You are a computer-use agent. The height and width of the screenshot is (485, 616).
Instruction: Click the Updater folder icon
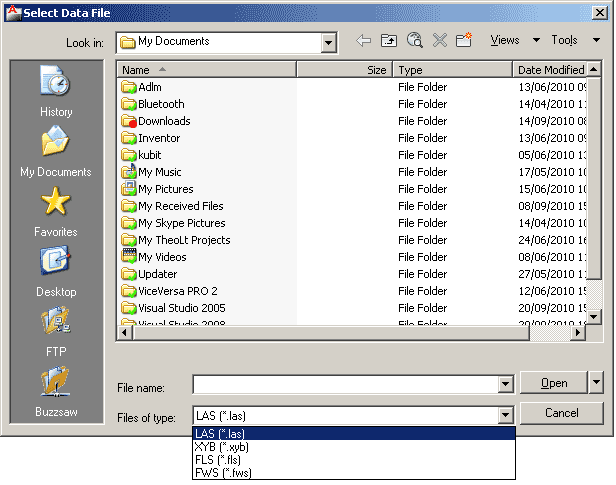(128, 274)
